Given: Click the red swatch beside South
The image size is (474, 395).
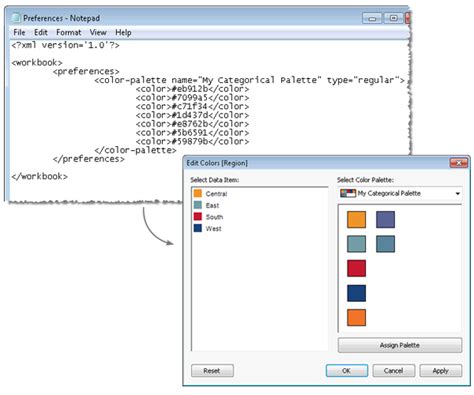Looking at the screenshot, I should click(x=198, y=217).
